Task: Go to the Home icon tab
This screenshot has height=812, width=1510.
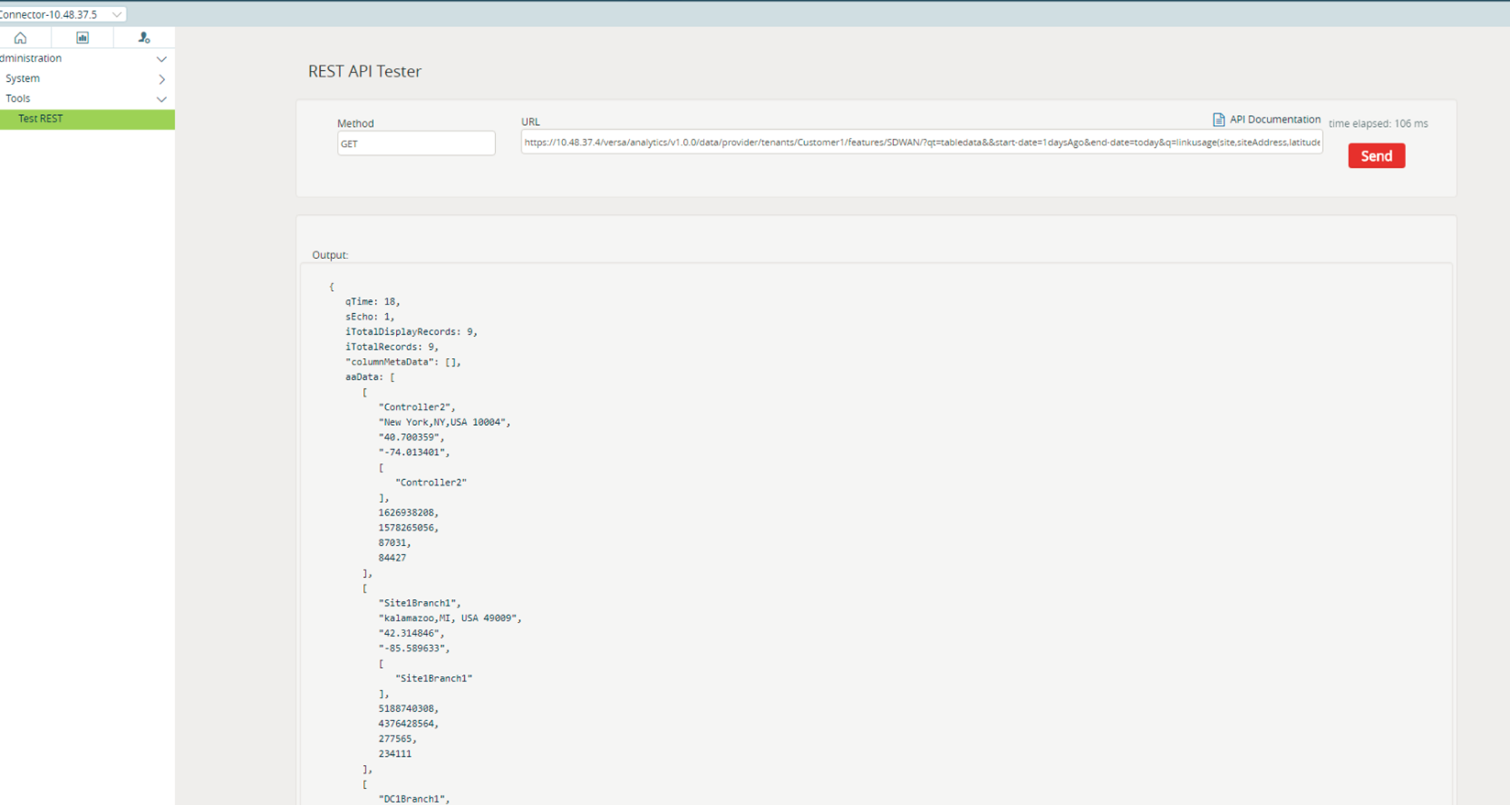Action: pos(21,38)
